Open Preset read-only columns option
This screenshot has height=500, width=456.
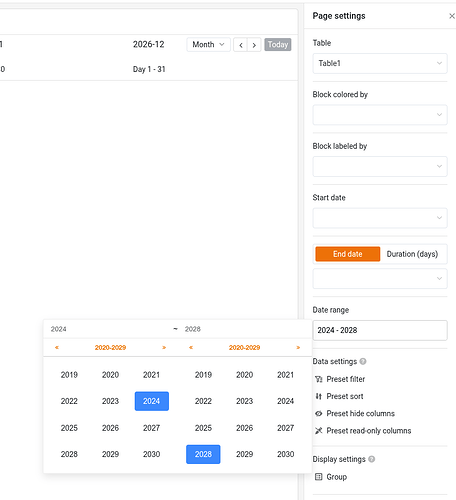(363, 431)
